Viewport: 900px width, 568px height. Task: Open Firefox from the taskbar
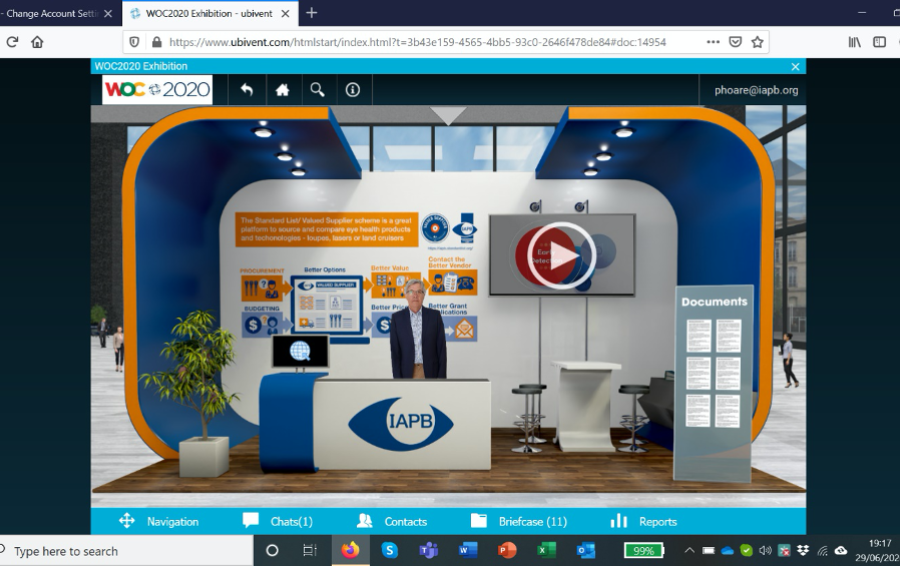click(350, 550)
